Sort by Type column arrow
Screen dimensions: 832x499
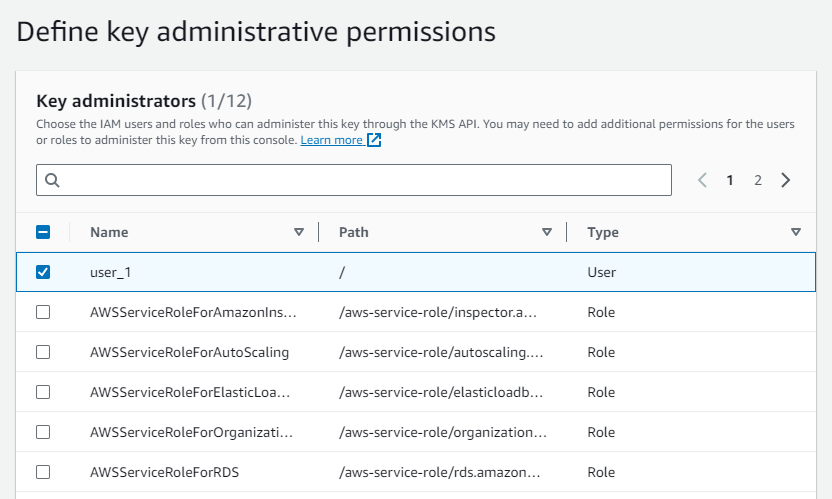pyautogui.click(x=795, y=232)
